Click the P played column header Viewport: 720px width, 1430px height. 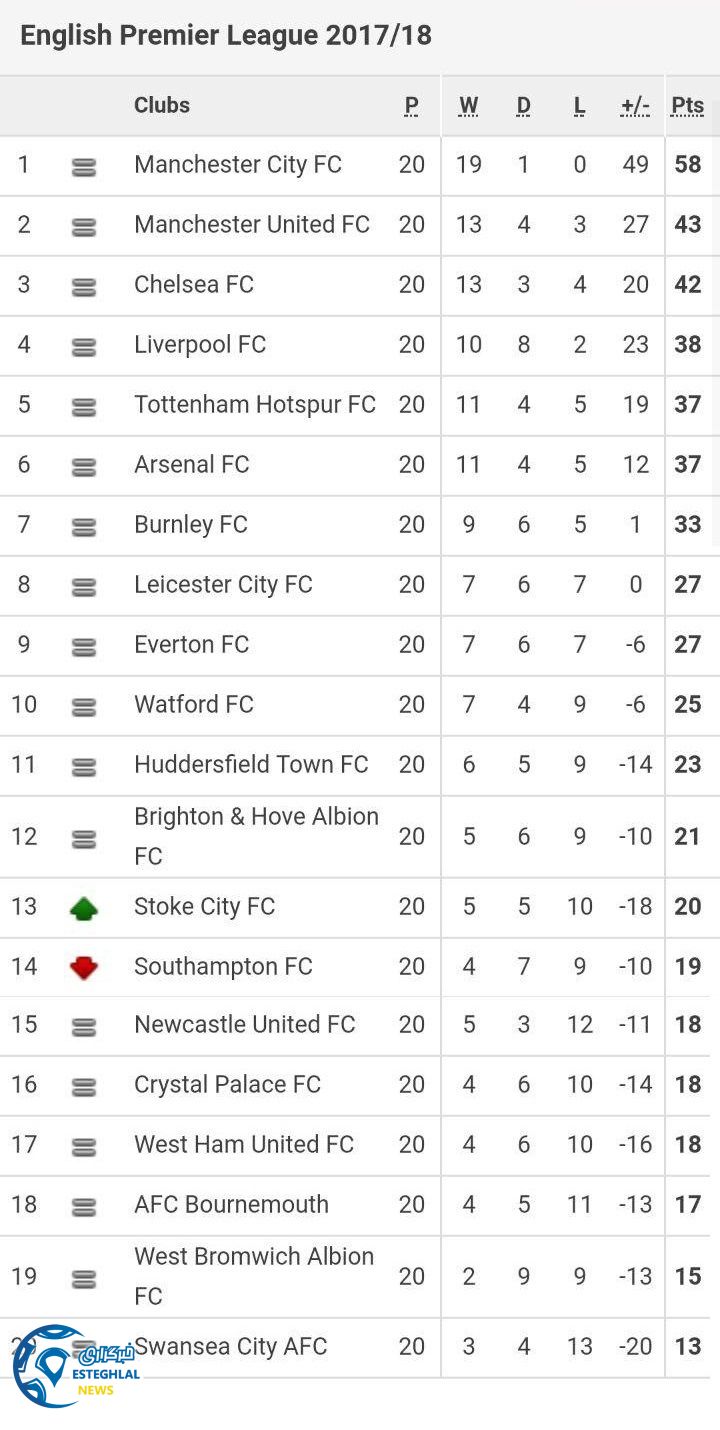click(x=411, y=106)
